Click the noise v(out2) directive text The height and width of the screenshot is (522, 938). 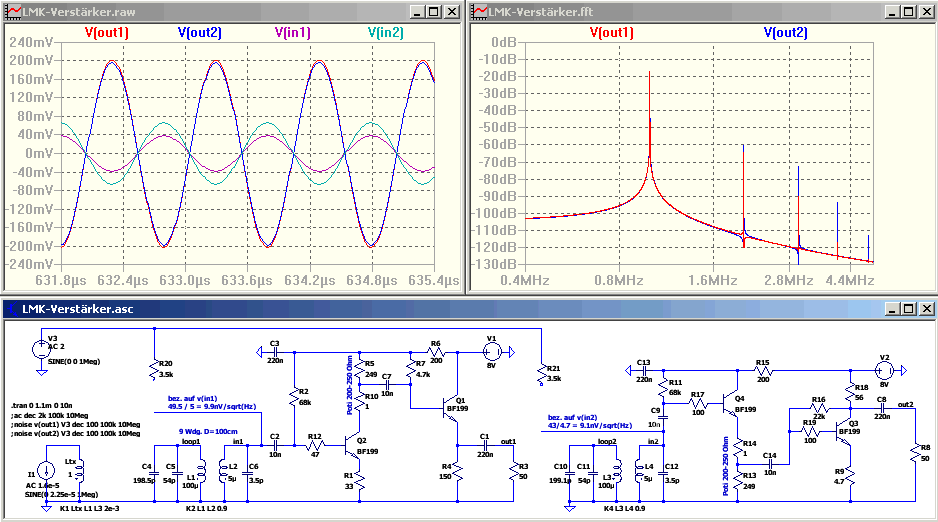coord(75,434)
